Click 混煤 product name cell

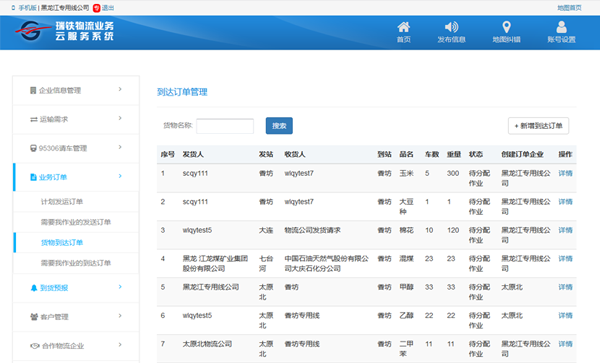tap(406, 259)
